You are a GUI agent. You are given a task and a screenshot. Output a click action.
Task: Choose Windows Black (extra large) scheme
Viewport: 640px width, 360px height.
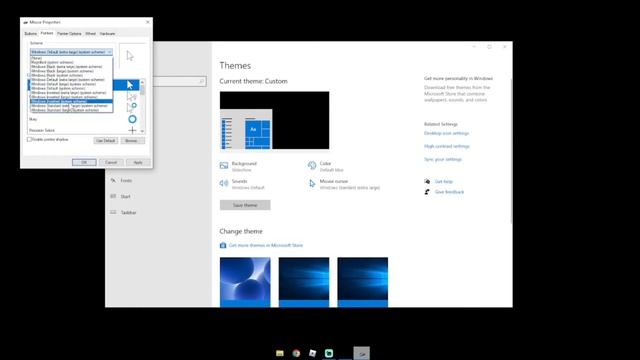click(71, 67)
